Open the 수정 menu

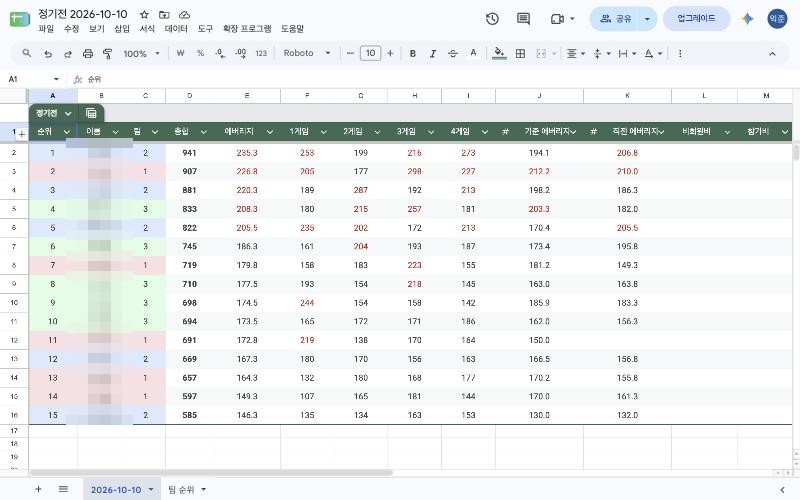point(71,29)
